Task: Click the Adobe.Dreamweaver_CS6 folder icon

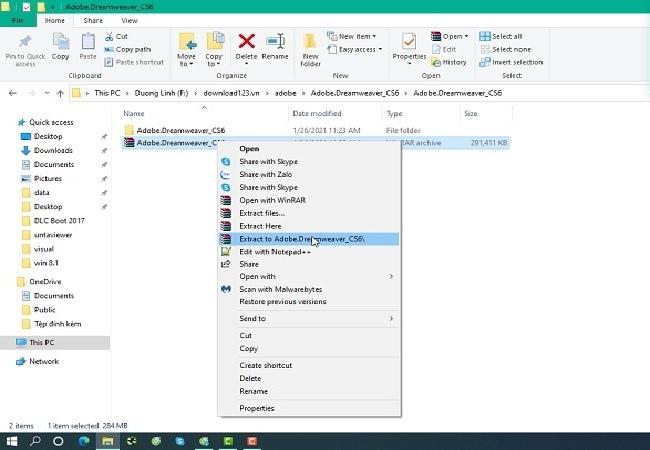Action: tap(129, 130)
